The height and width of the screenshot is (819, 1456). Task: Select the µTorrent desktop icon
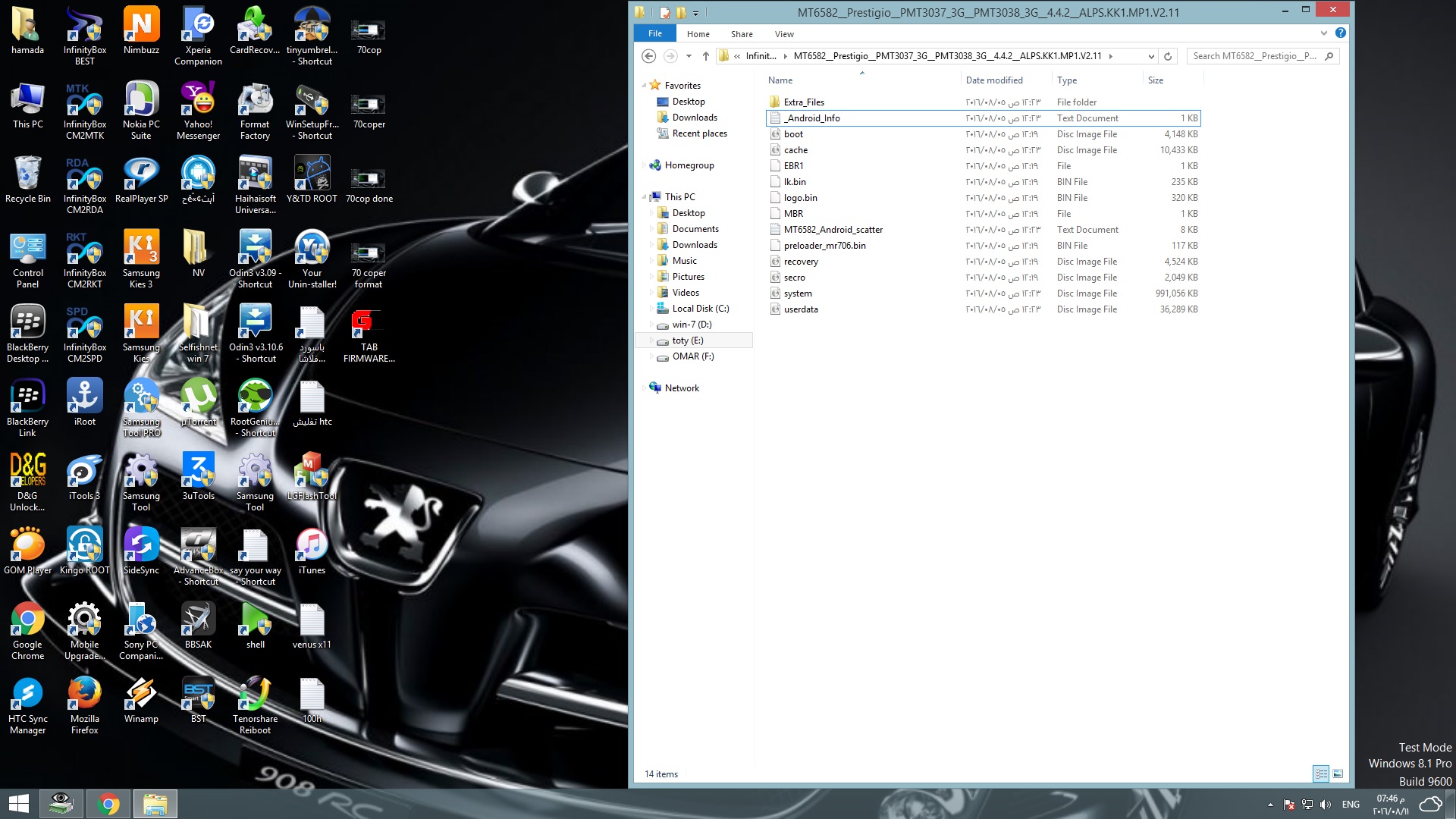pyautogui.click(x=198, y=402)
